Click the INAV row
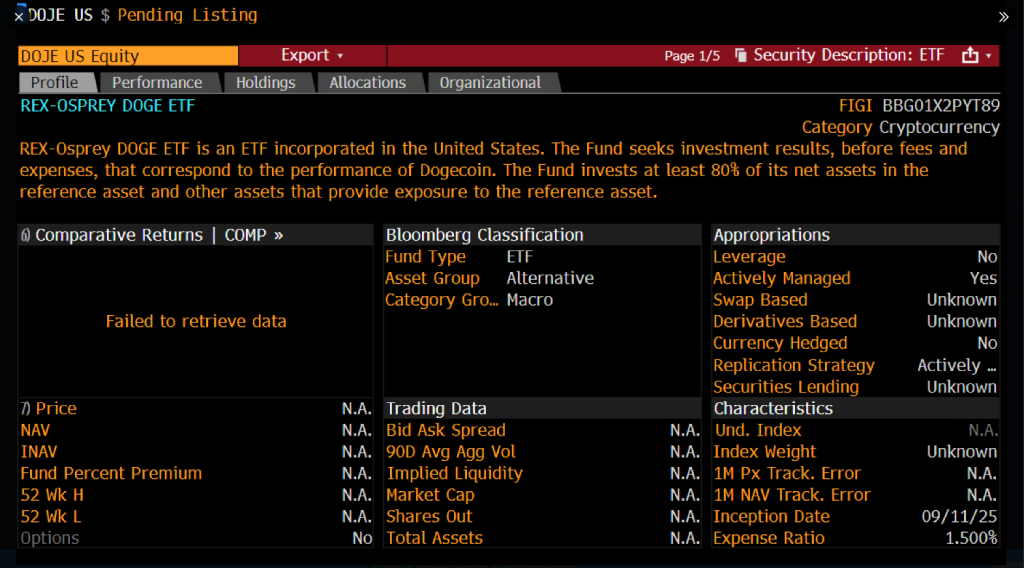The image size is (1024, 568). coord(196,452)
